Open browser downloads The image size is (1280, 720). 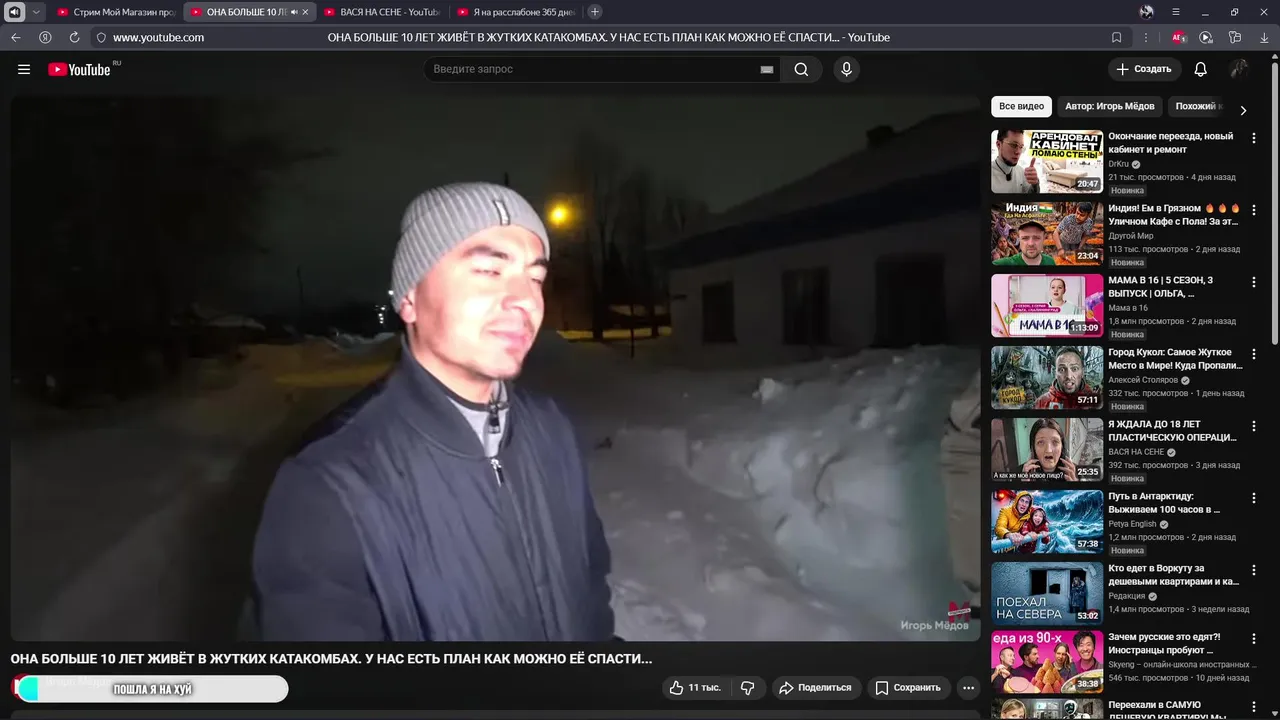pos(1264,37)
